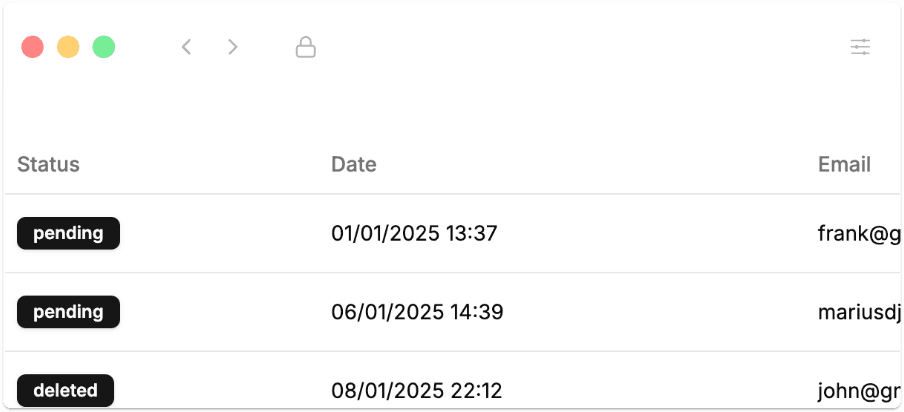
Task: Click the email starting with mariusdj
Action: 859,312
